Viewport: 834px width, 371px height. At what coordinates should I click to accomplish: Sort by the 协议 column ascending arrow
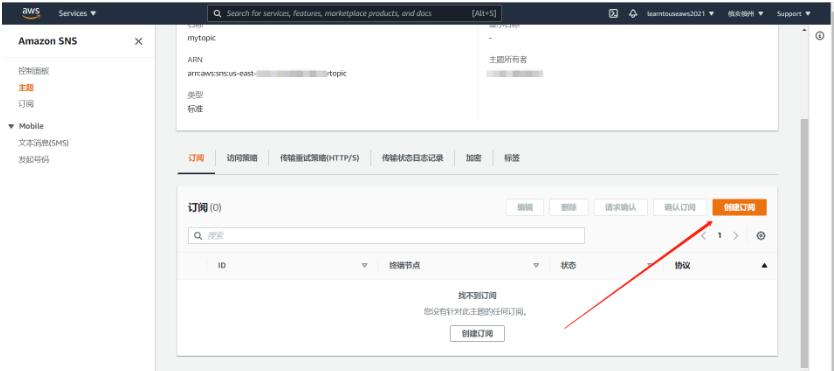pyautogui.click(x=764, y=265)
